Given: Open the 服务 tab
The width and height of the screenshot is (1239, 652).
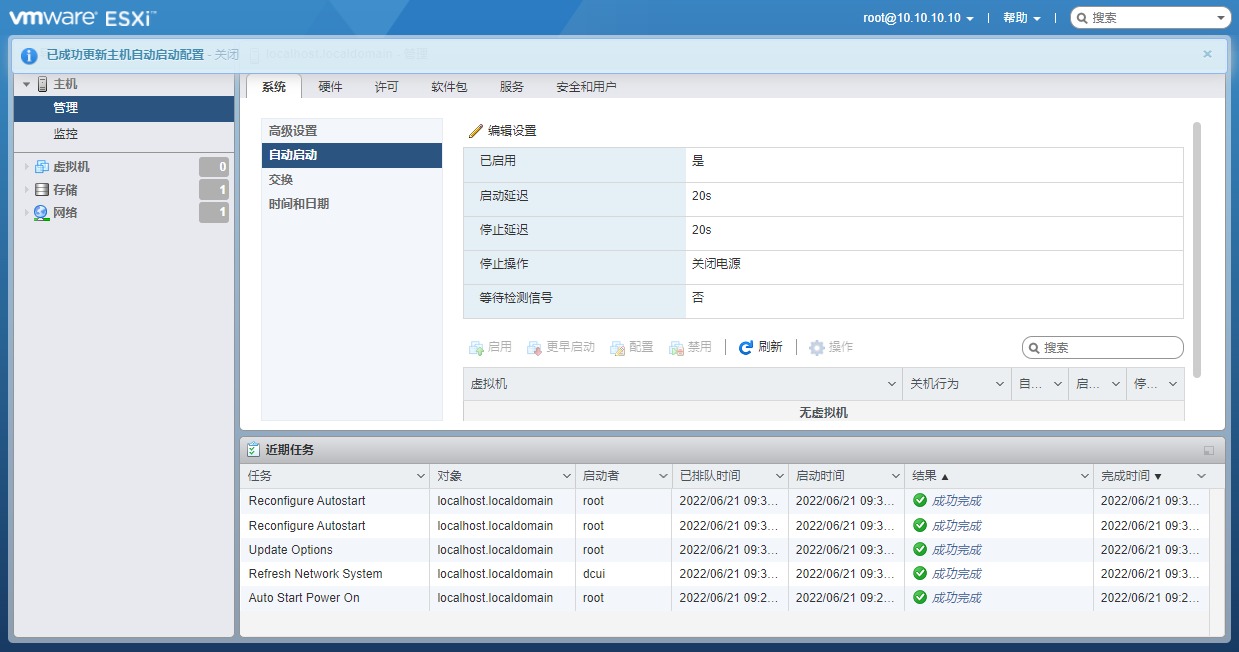Looking at the screenshot, I should [x=511, y=87].
